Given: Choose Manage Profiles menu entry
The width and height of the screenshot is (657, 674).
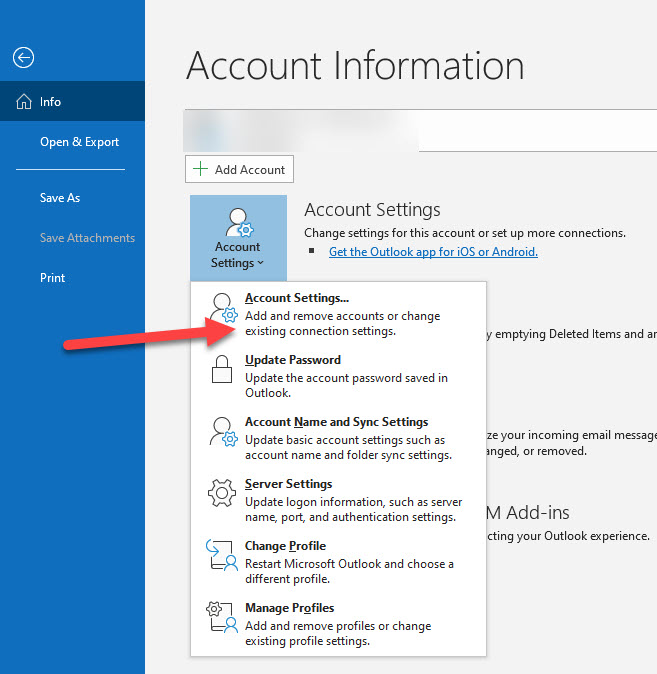Looking at the screenshot, I should [x=338, y=624].
